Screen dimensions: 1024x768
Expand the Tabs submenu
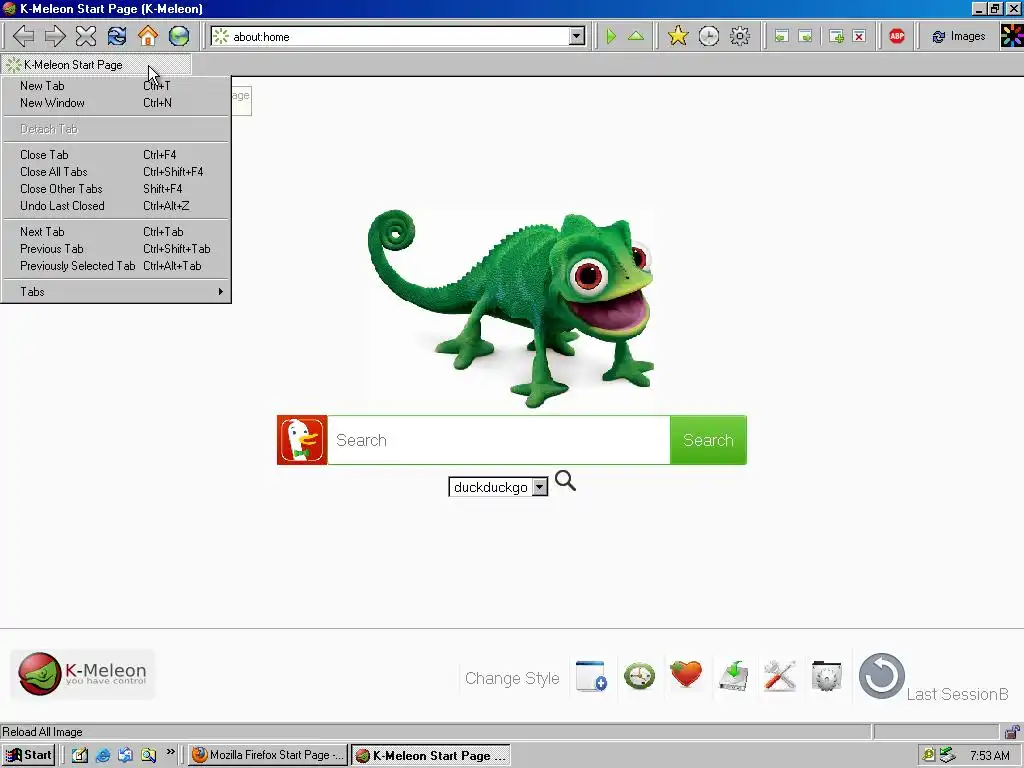(116, 292)
